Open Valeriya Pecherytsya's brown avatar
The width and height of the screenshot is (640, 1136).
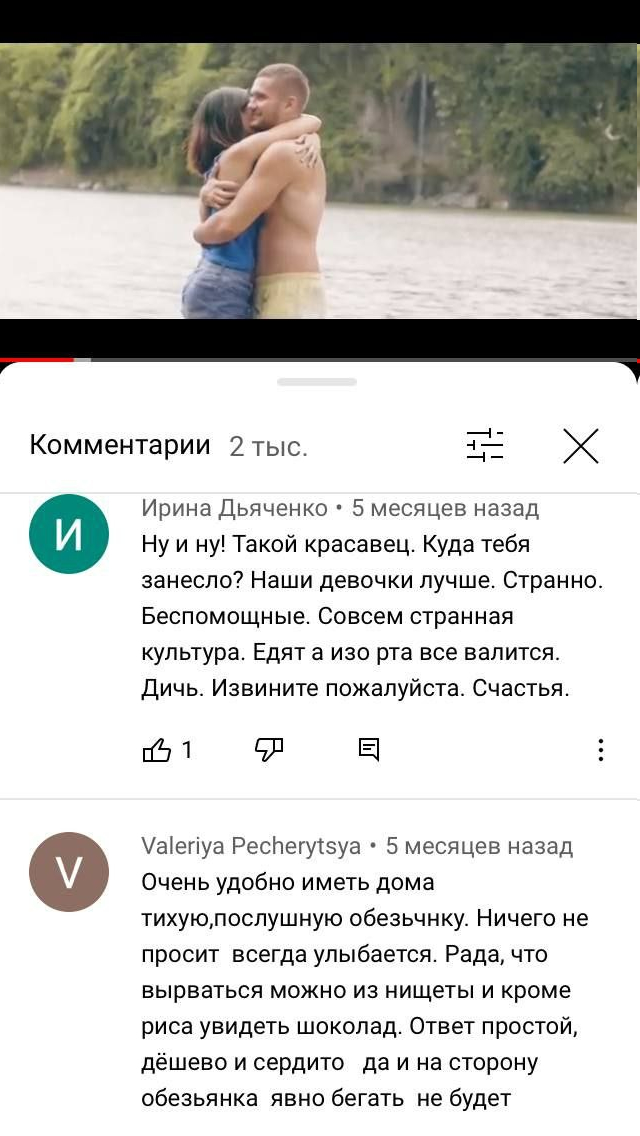[x=69, y=872]
